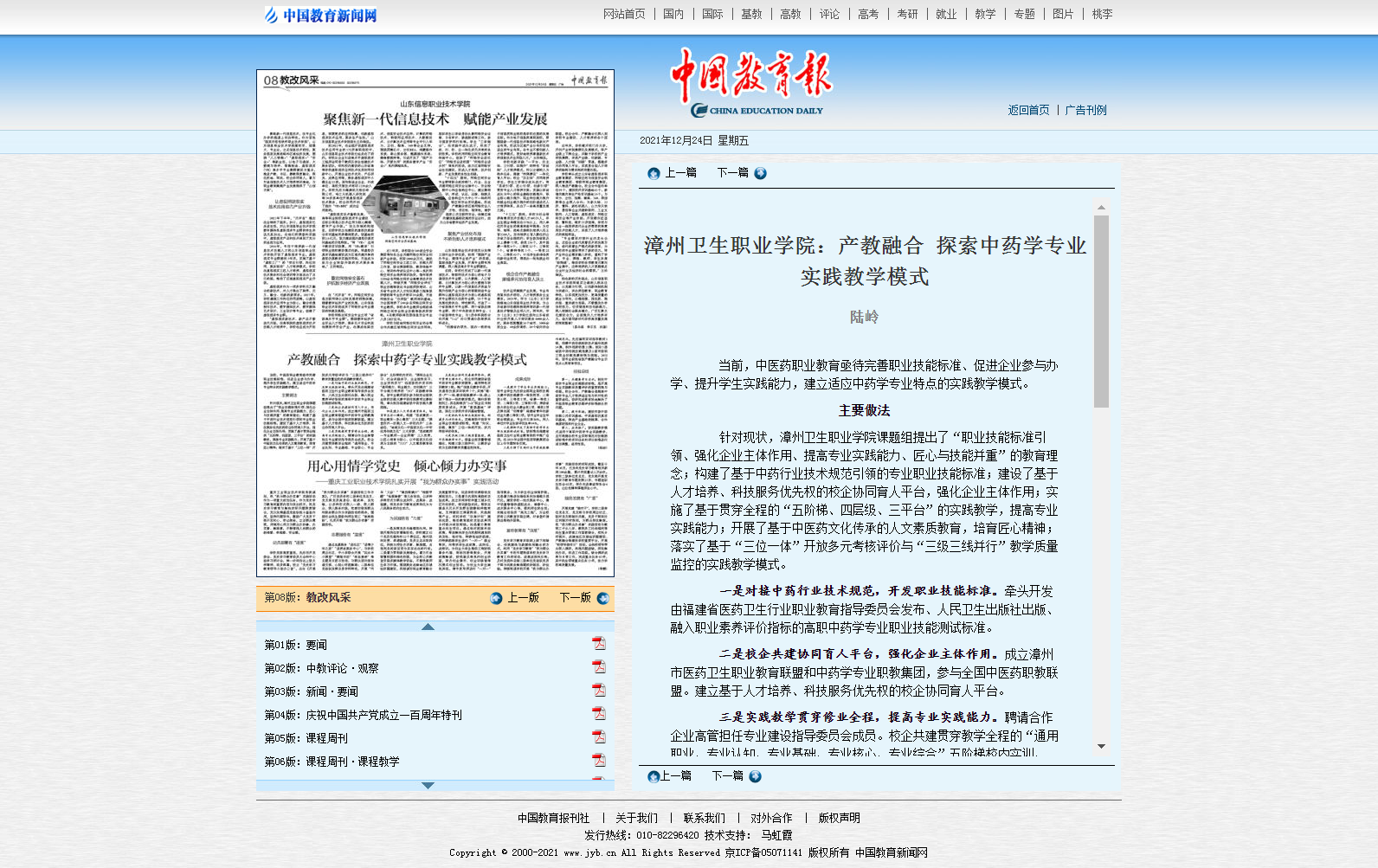Click the newspaper page 08 thumbnail
1378x868 pixels.
(x=435, y=323)
